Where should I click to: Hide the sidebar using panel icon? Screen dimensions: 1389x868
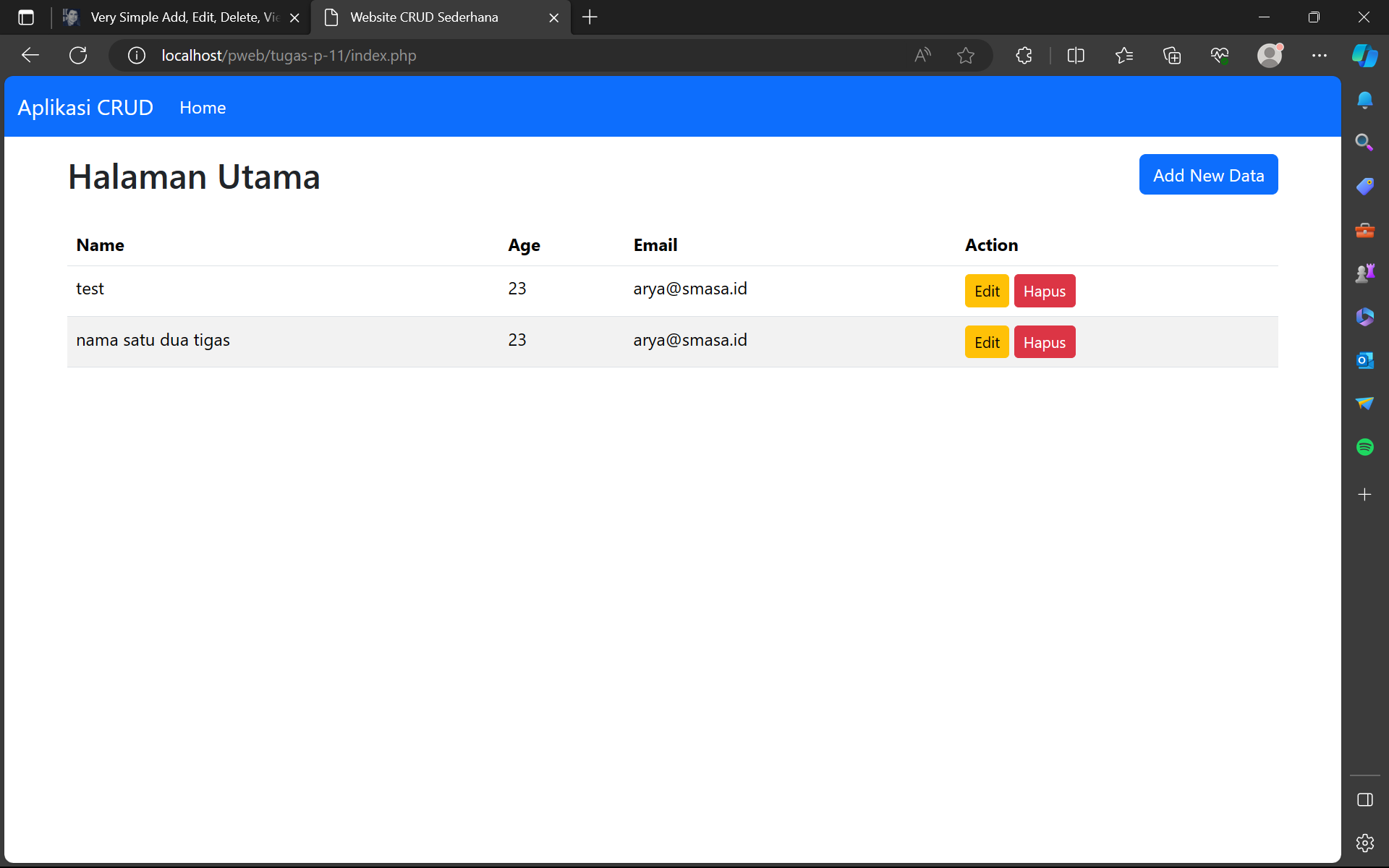coord(1364,800)
